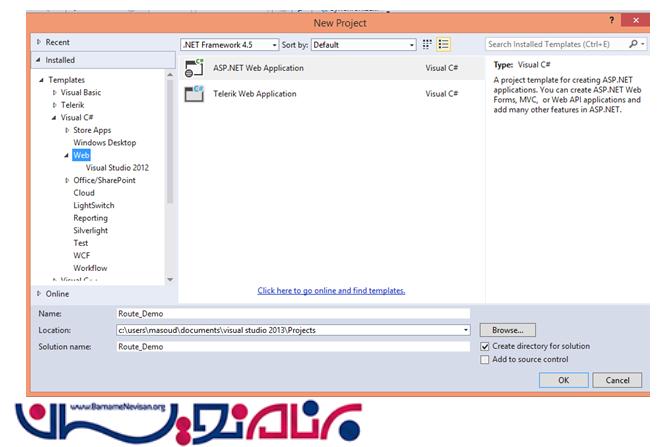Viewport: 661px width, 447px height.
Task: Select the Web tree item
Action: point(81,155)
